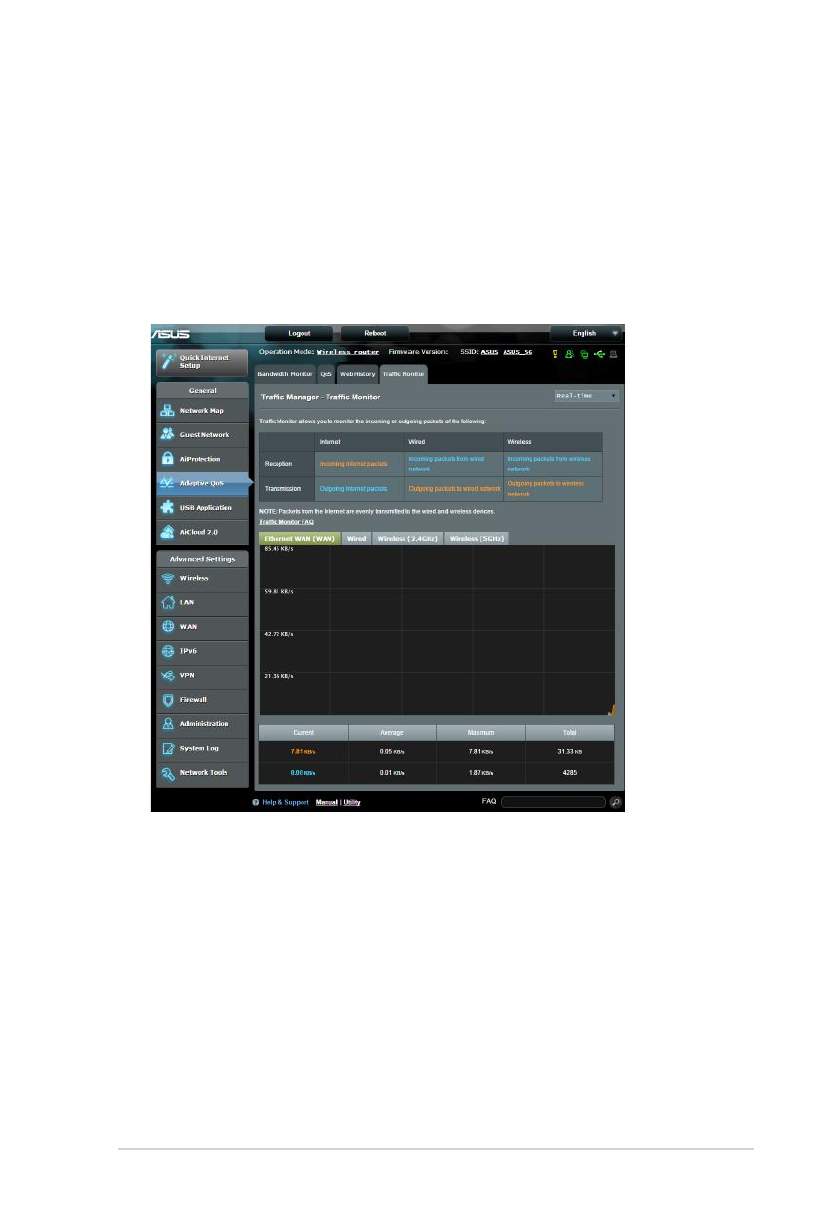This screenshot has height=1230, width=828.
Task: Select the Wired graph tab
Action: click(x=356, y=538)
